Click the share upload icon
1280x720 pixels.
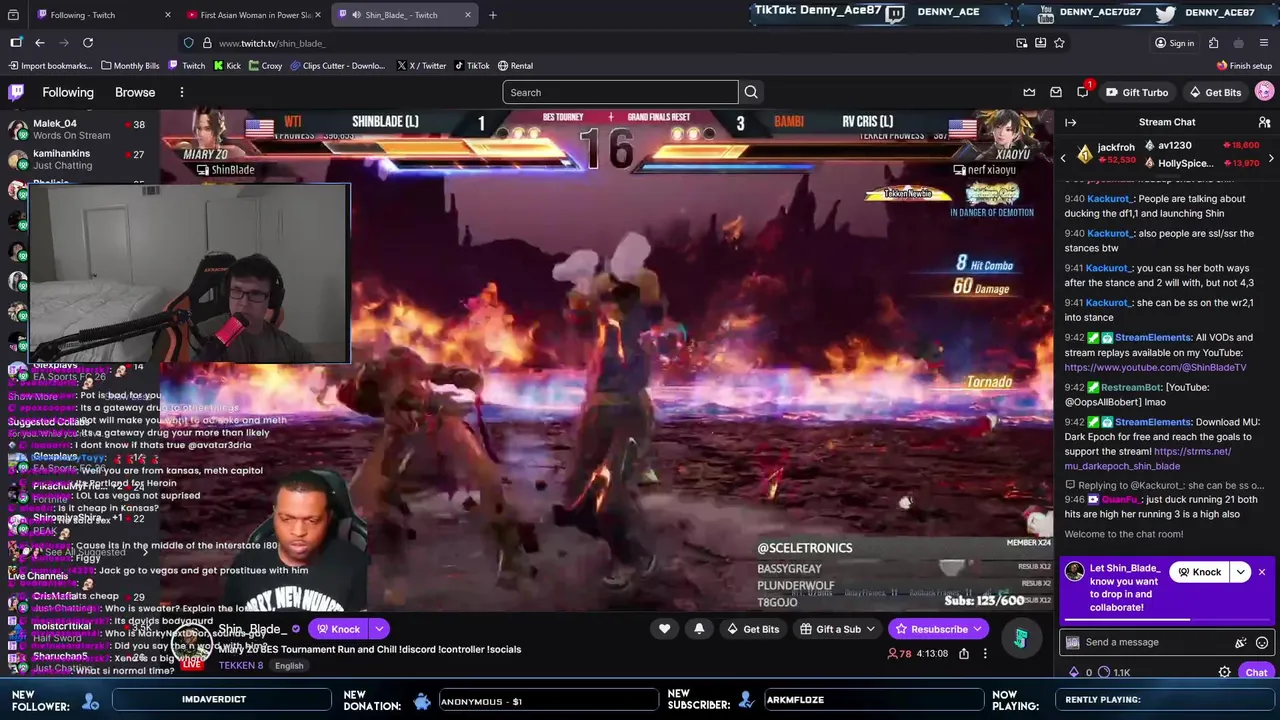click(964, 654)
